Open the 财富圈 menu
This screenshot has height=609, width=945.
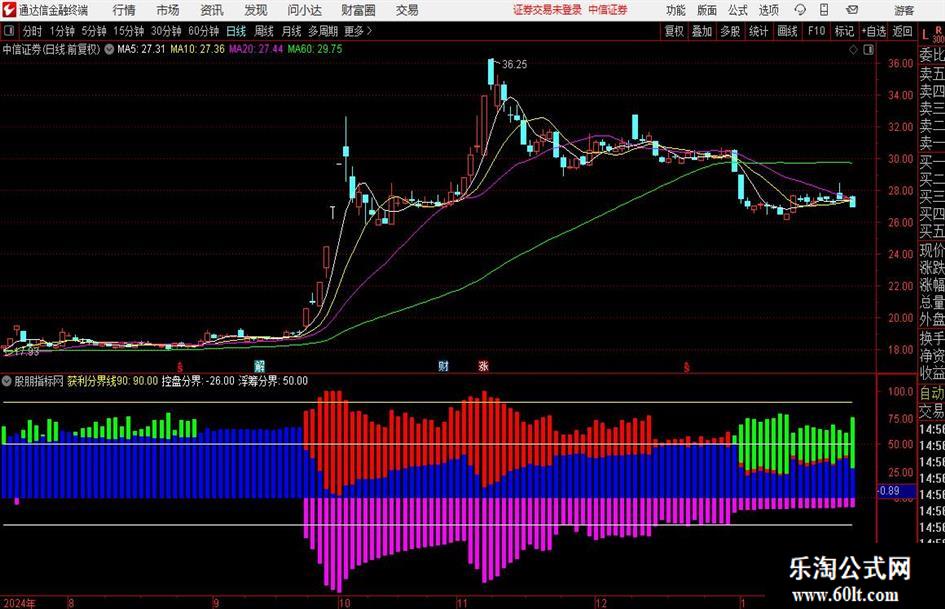pyautogui.click(x=358, y=10)
